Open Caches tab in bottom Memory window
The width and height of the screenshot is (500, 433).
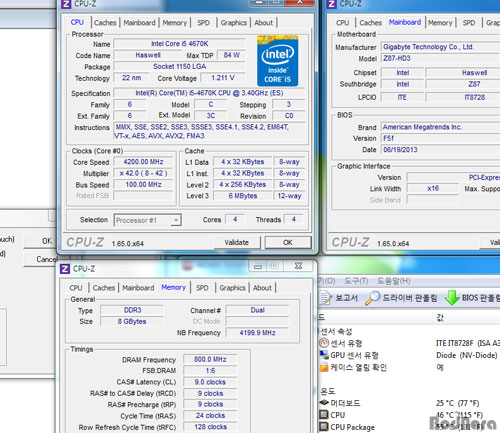tap(104, 288)
